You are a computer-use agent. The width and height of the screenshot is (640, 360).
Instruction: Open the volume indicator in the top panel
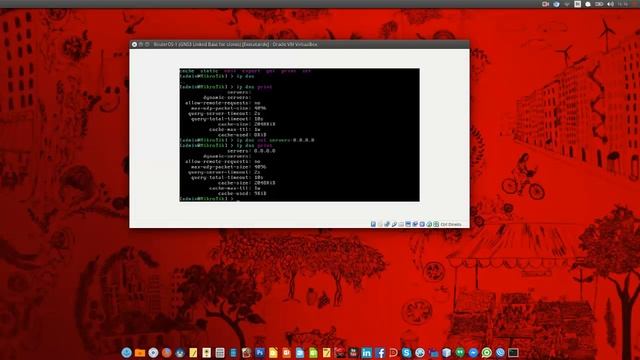click(x=610, y=4)
